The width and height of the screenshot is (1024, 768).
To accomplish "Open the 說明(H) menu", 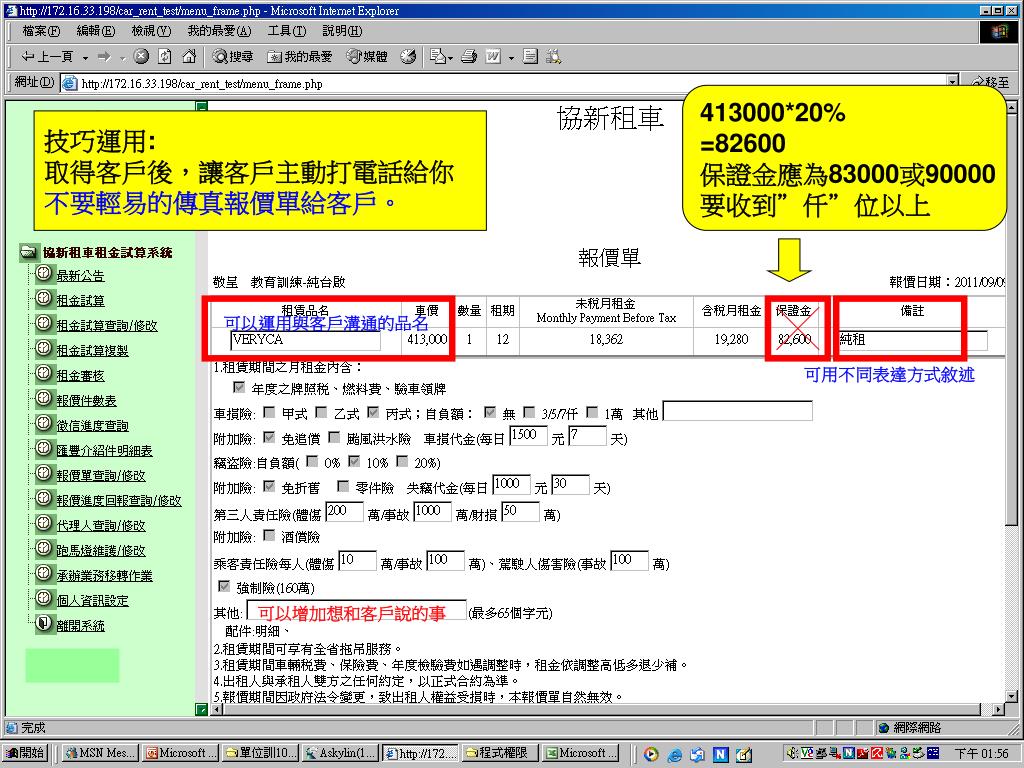I will click(x=342, y=31).
